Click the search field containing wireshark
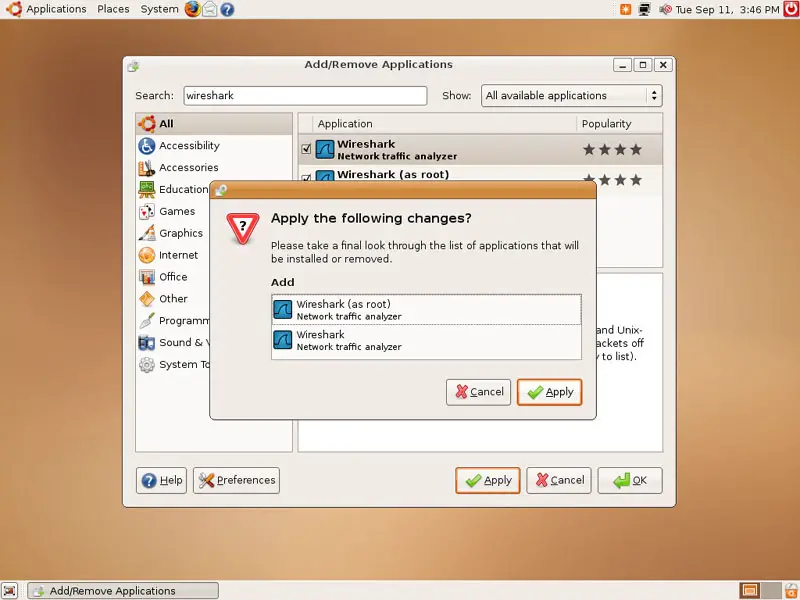 tap(303, 96)
